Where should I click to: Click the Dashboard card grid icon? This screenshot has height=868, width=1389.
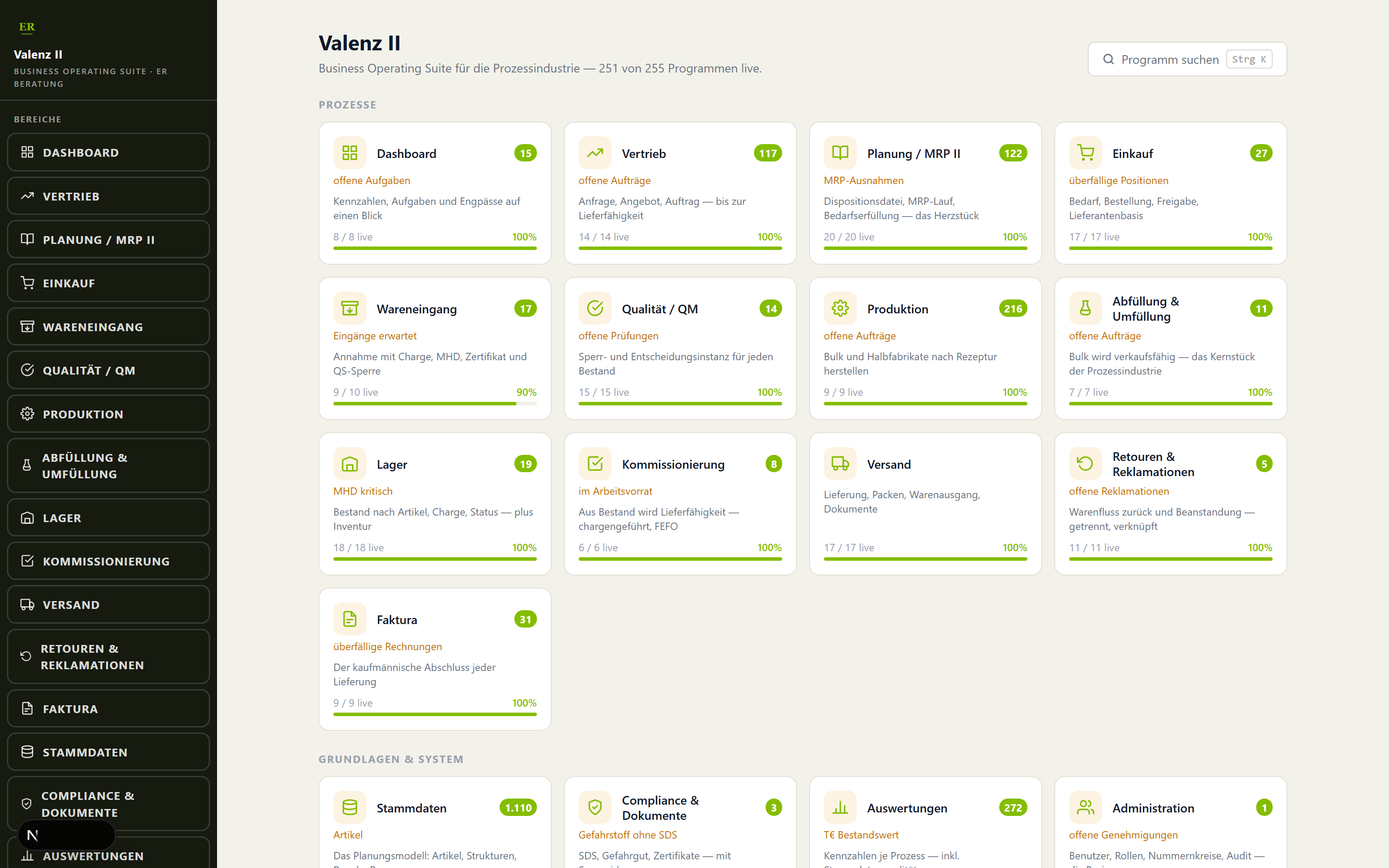click(x=349, y=153)
